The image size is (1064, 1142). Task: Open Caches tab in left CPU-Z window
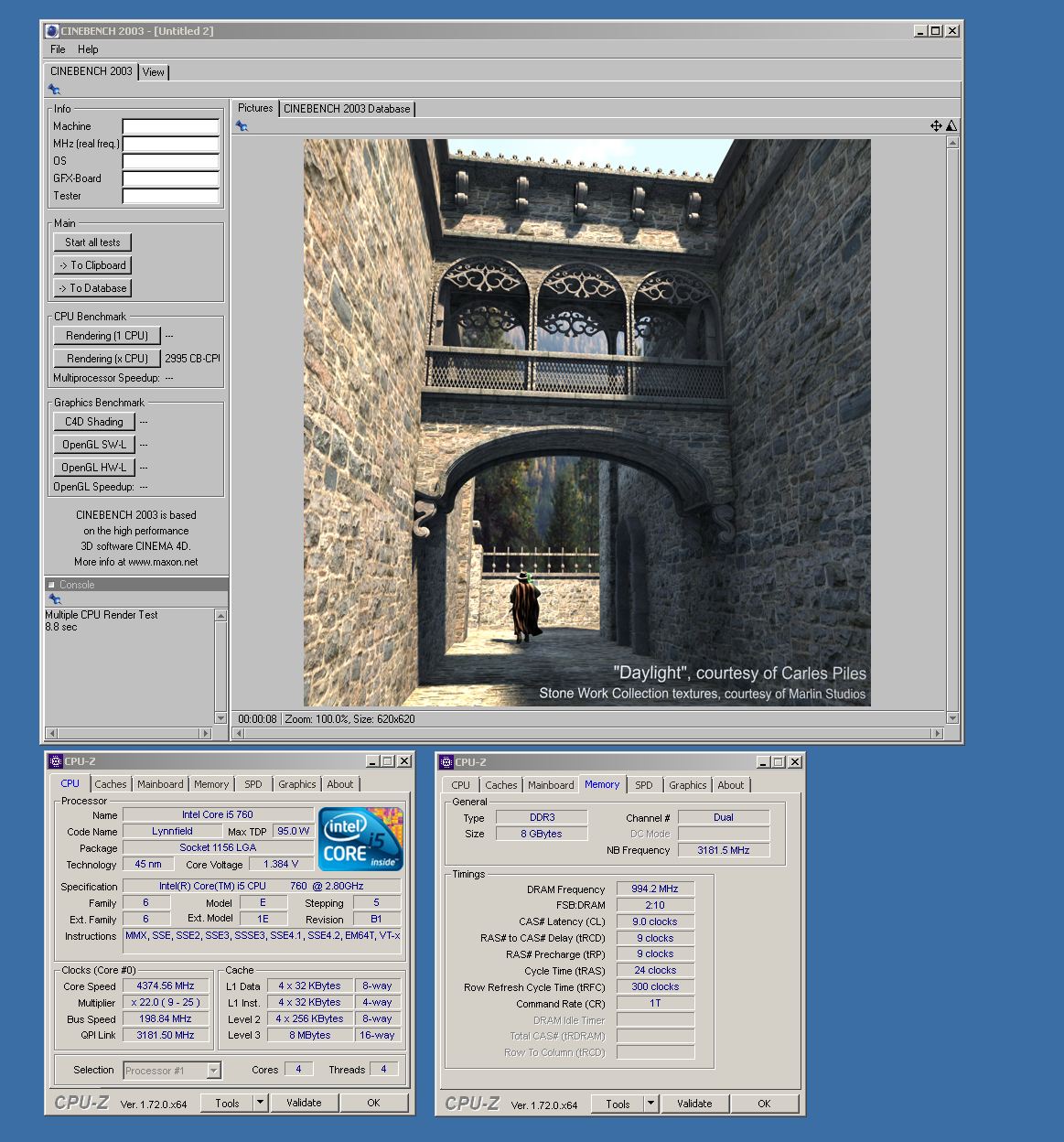point(111,784)
